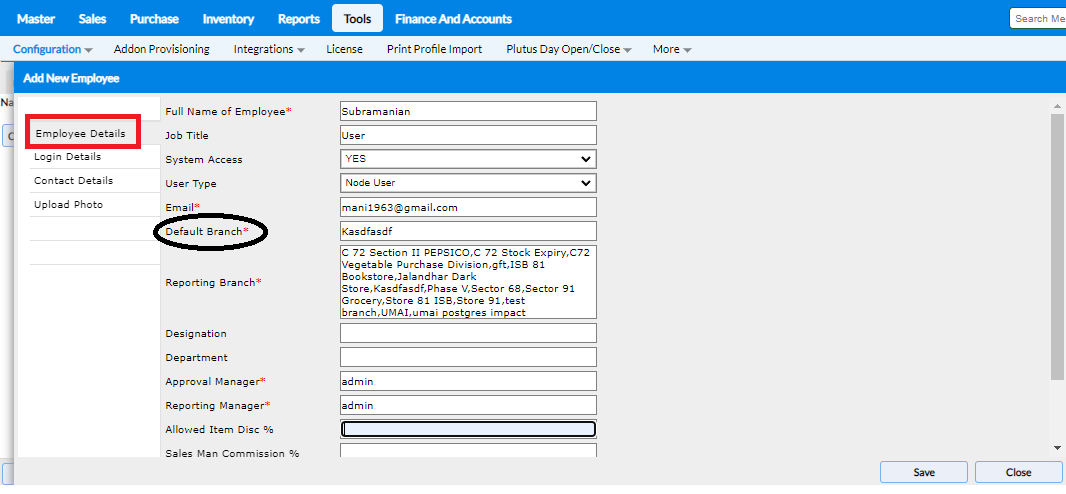Open the System Access dropdown
This screenshot has height=494, width=1066.
pos(468,159)
